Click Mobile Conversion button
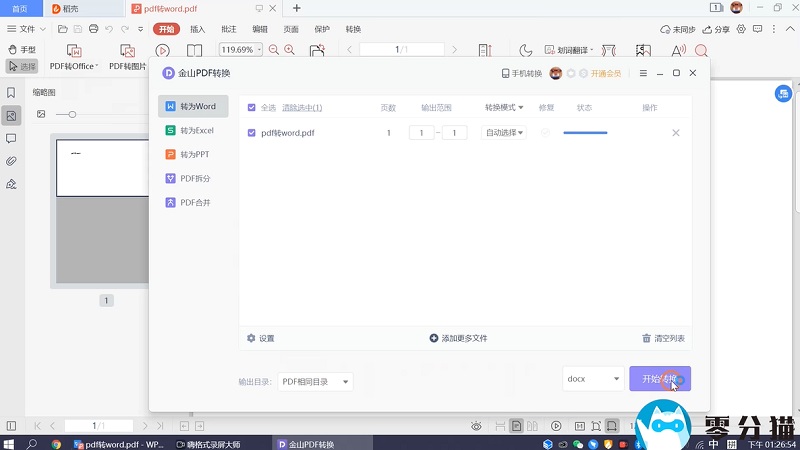Viewport: 800px width, 450px height. [x=521, y=73]
